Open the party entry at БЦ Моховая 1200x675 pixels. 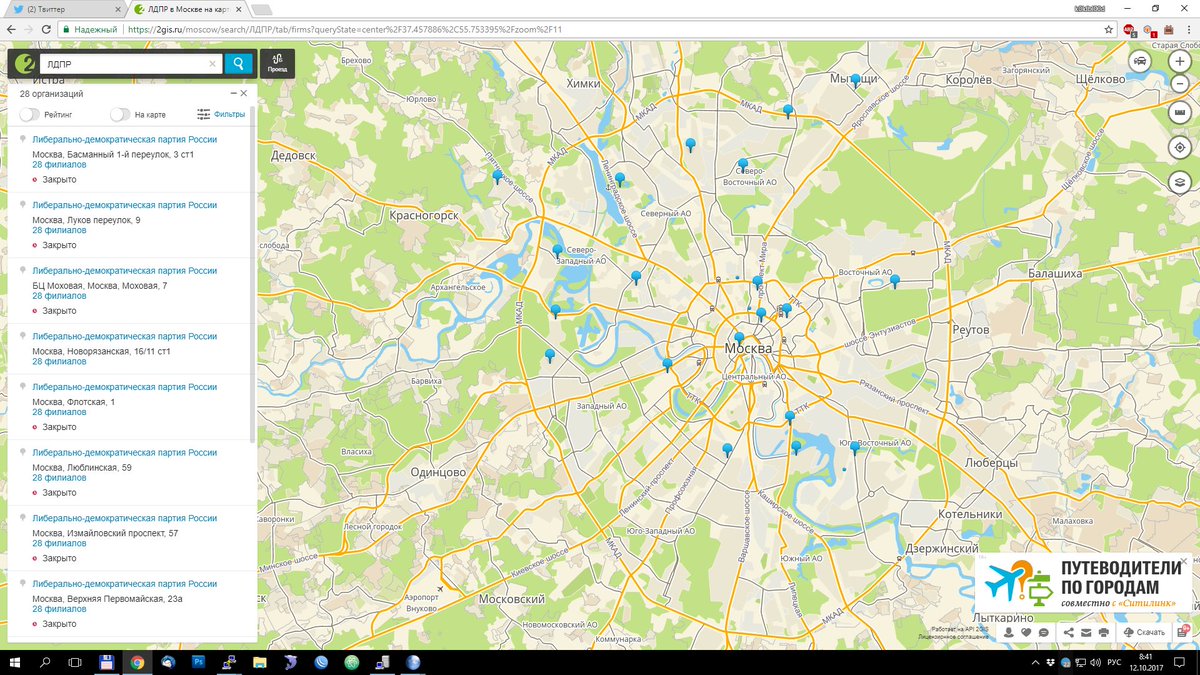coord(124,271)
